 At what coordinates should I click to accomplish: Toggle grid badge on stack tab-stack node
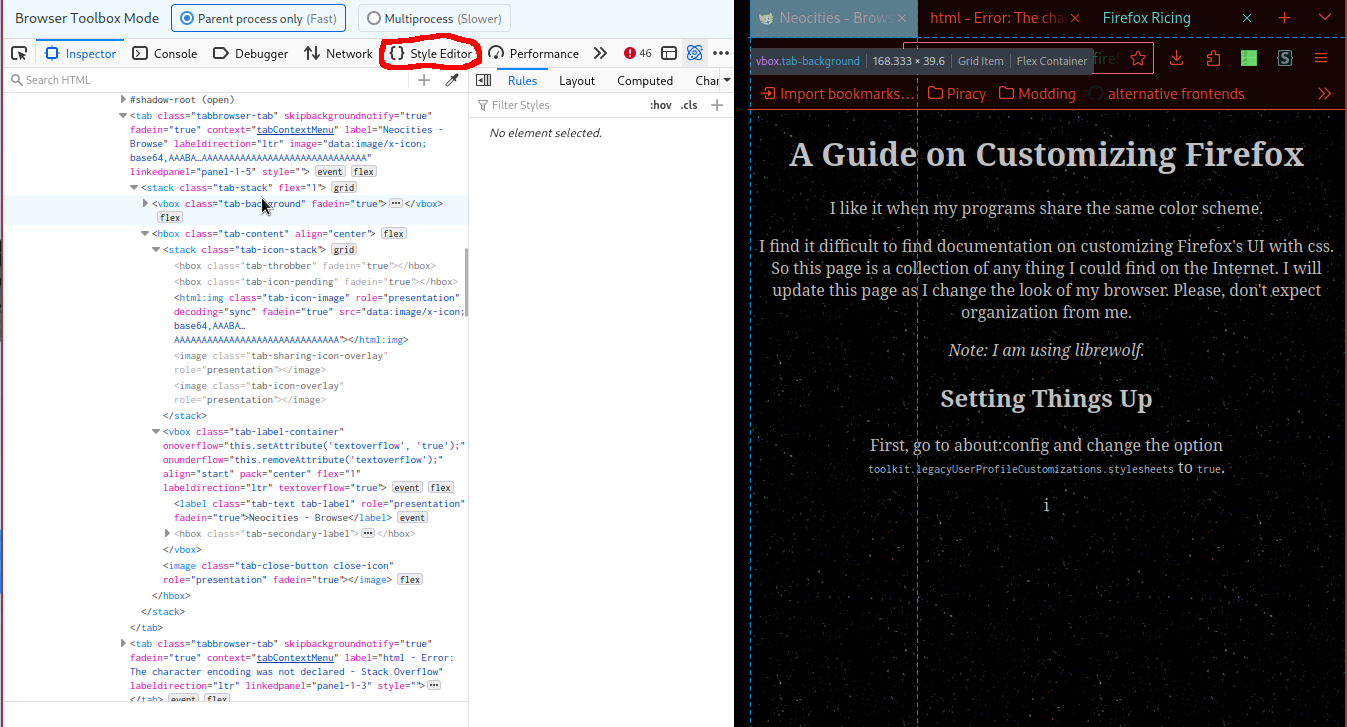pyautogui.click(x=344, y=188)
